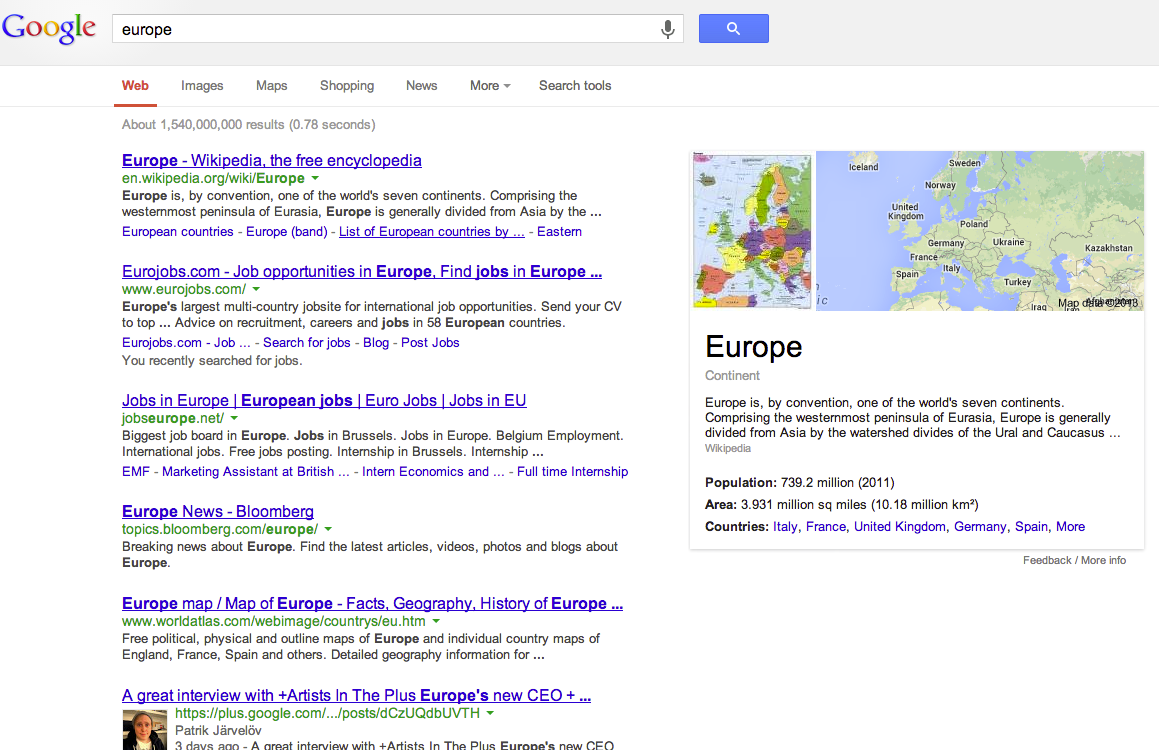The width and height of the screenshot is (1159, 750).
Task: Switch to the News tab
Action: [x=421, y=86]
